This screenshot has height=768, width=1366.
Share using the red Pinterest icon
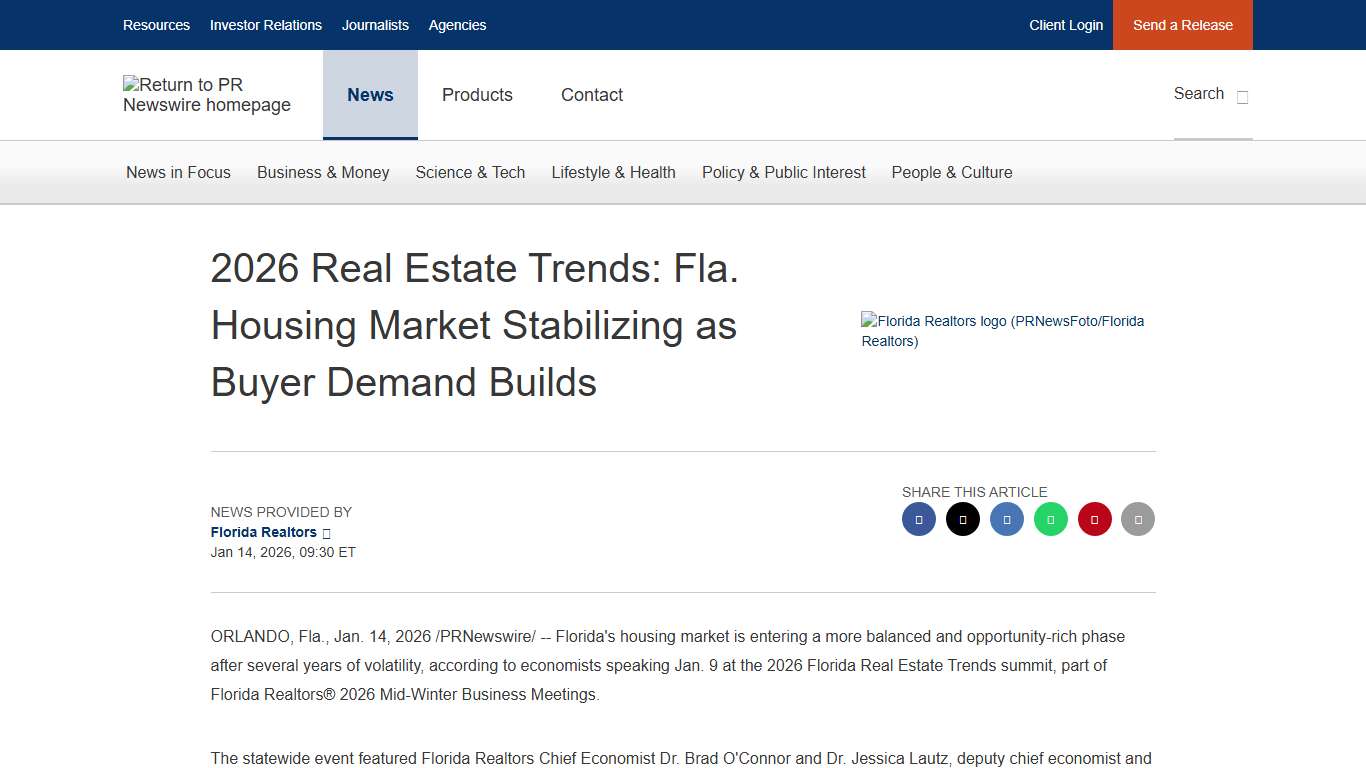tap(1094, 518)
